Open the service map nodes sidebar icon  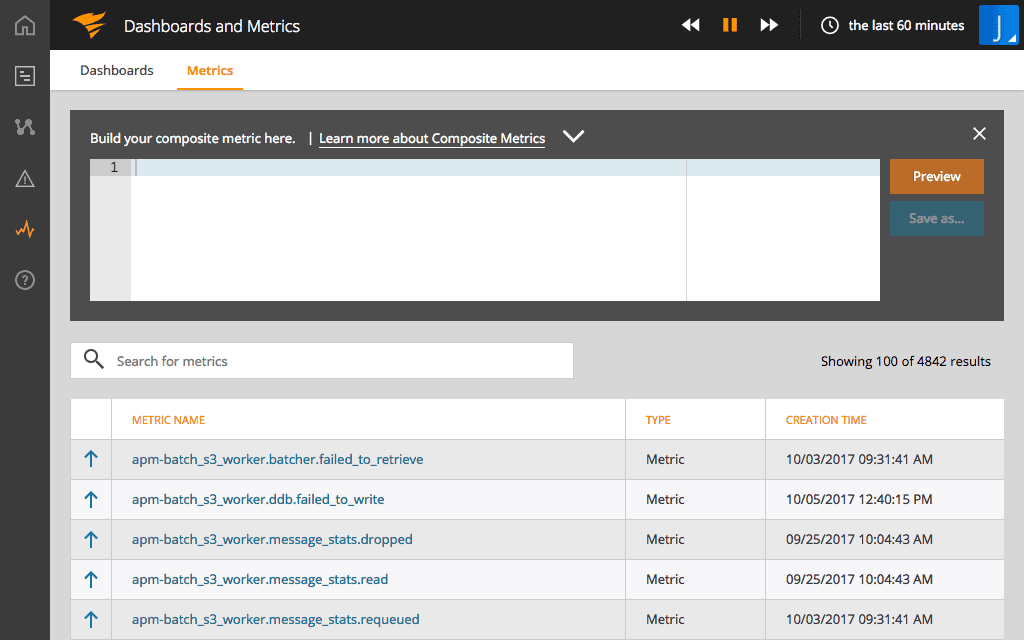25,127
